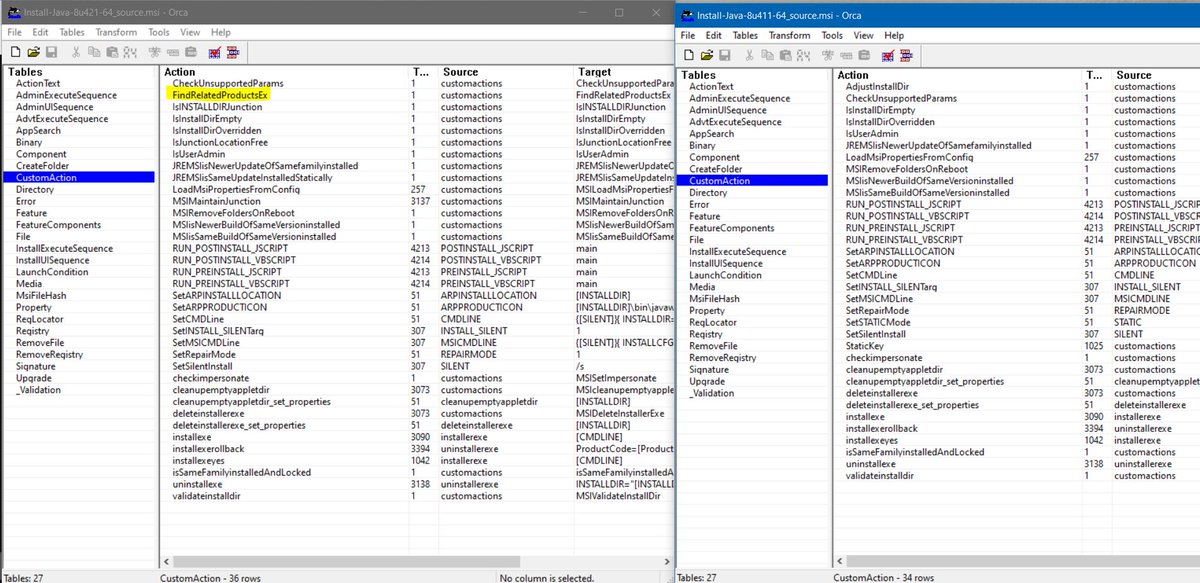The image size is (1200, 583).
Task: Select ActionText table in 8u421 window
Action: [x=38, y=84]
